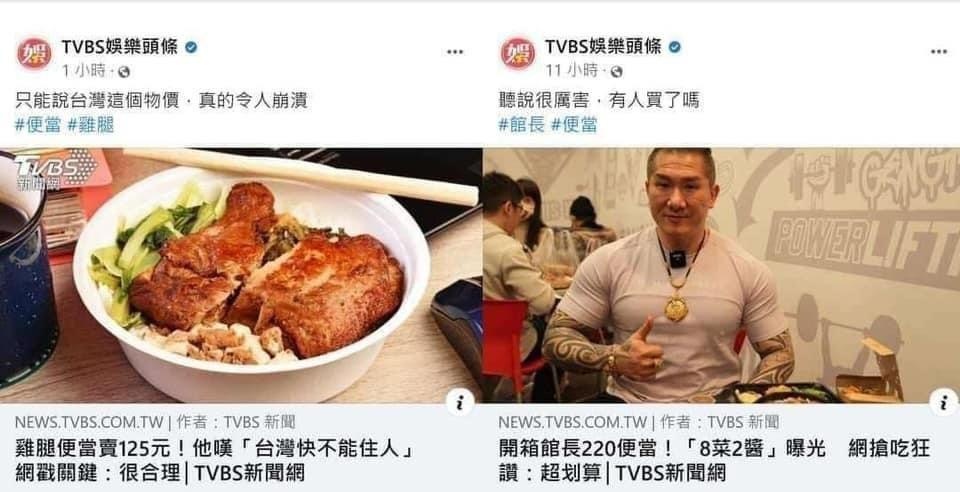Open the #便當 hashtag in the right post
Image resolution: width=960 pixels, height=492 pixels.
[574, 125]
